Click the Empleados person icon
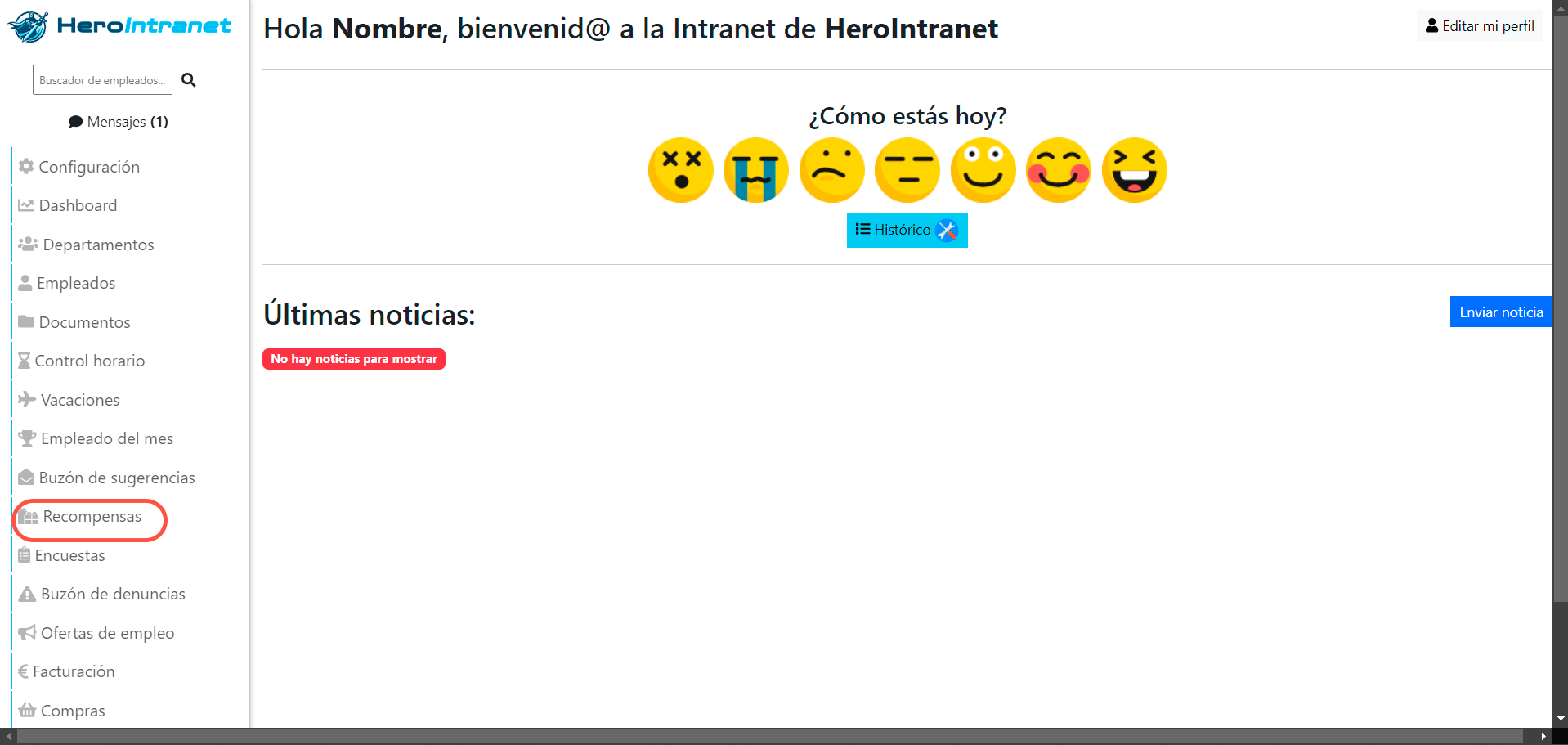 25,283
